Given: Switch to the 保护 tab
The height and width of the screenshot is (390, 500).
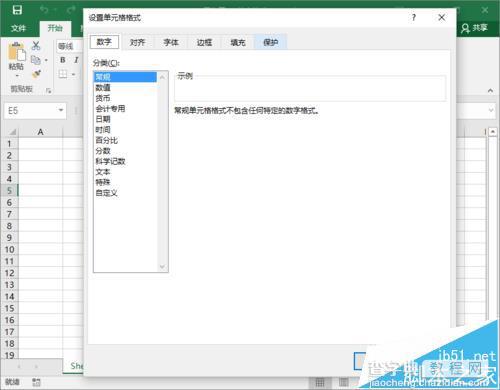Looking at the screenshot, I should click(271, 43).
